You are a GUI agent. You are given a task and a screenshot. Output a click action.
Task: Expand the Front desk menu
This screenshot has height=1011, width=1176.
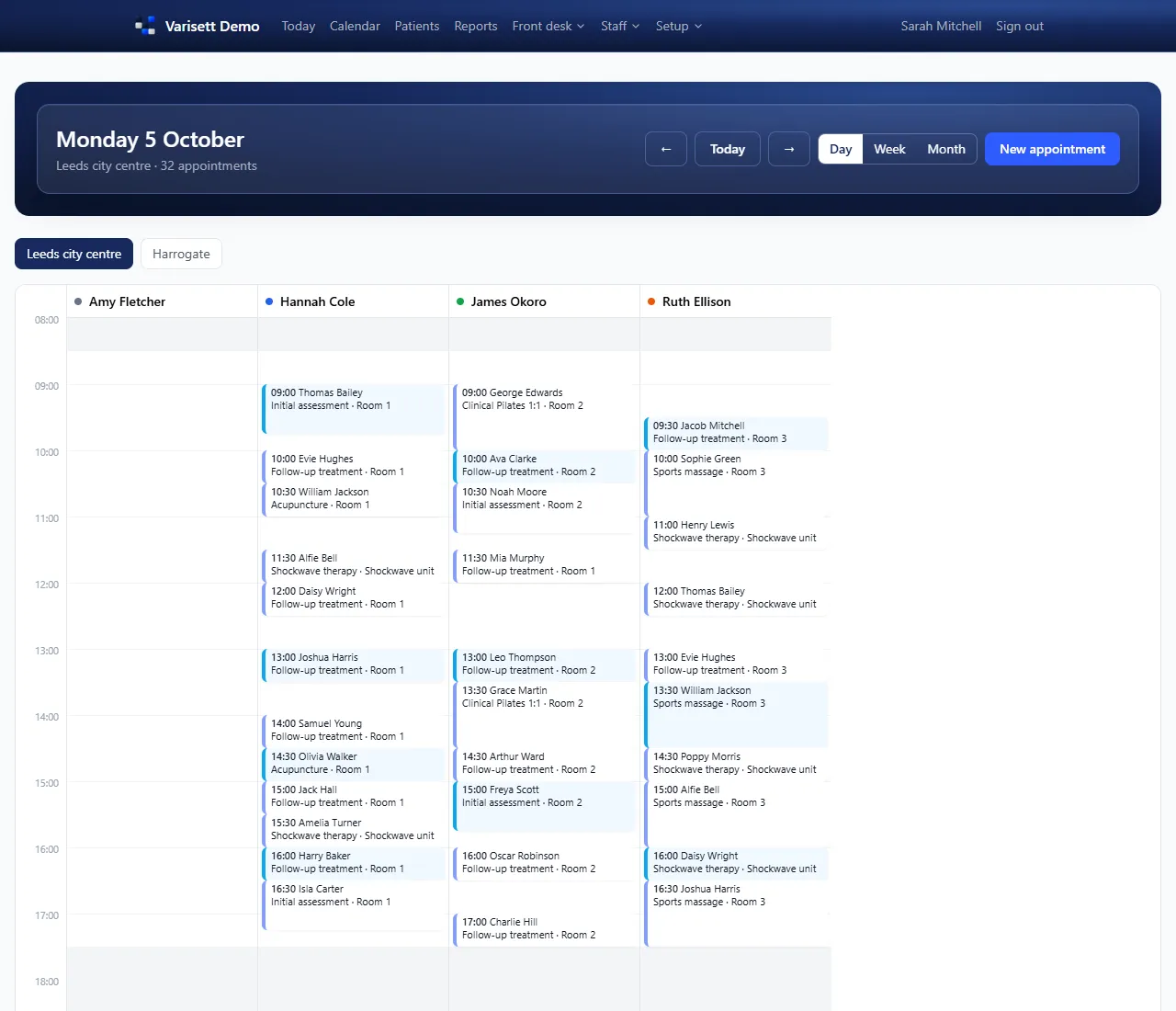(548, 26)
